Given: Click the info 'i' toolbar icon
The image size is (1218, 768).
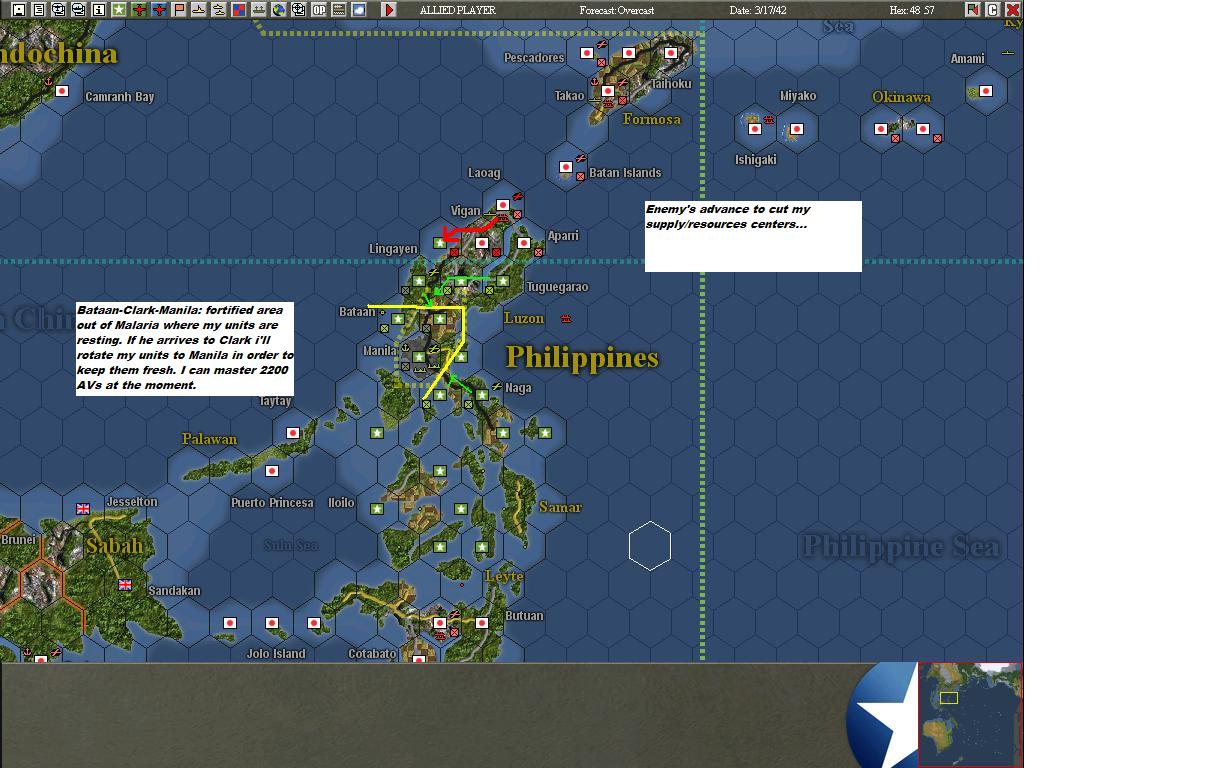Looking at the screenshot, I should click(99, 9).
